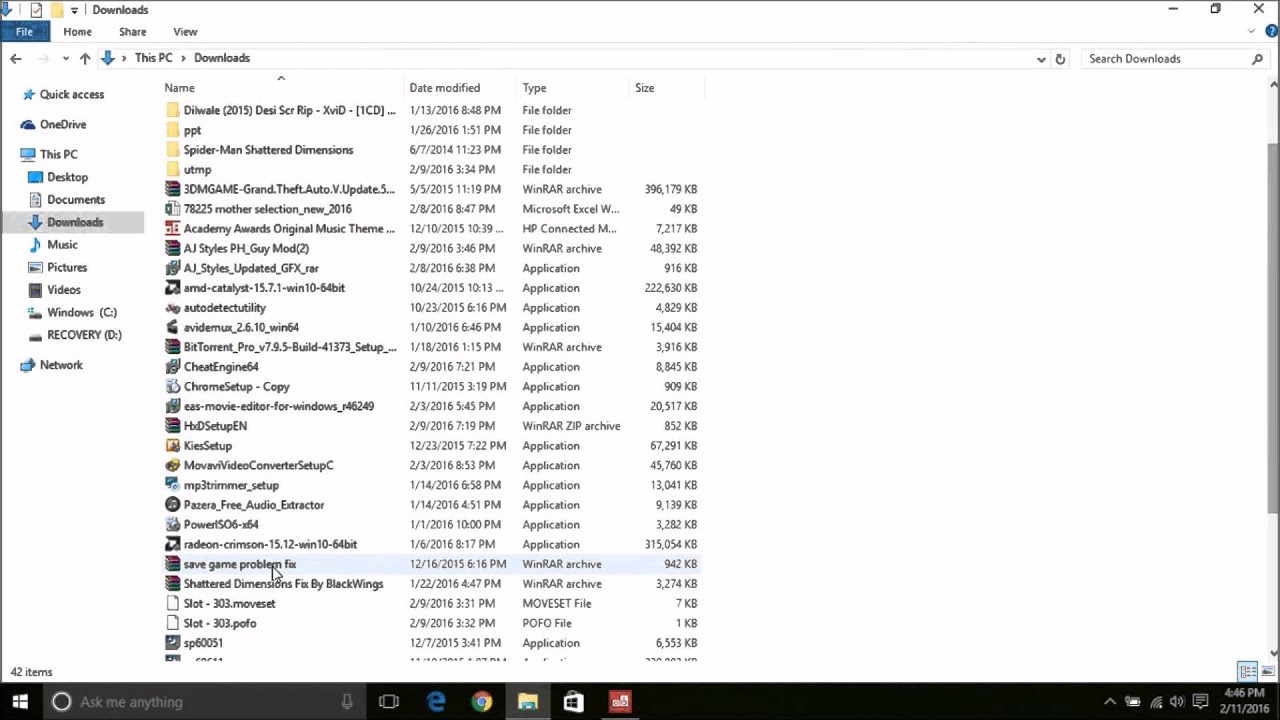Select Academy Awards Original Music file icon
1280x720 pixels.
click(173, 228)
